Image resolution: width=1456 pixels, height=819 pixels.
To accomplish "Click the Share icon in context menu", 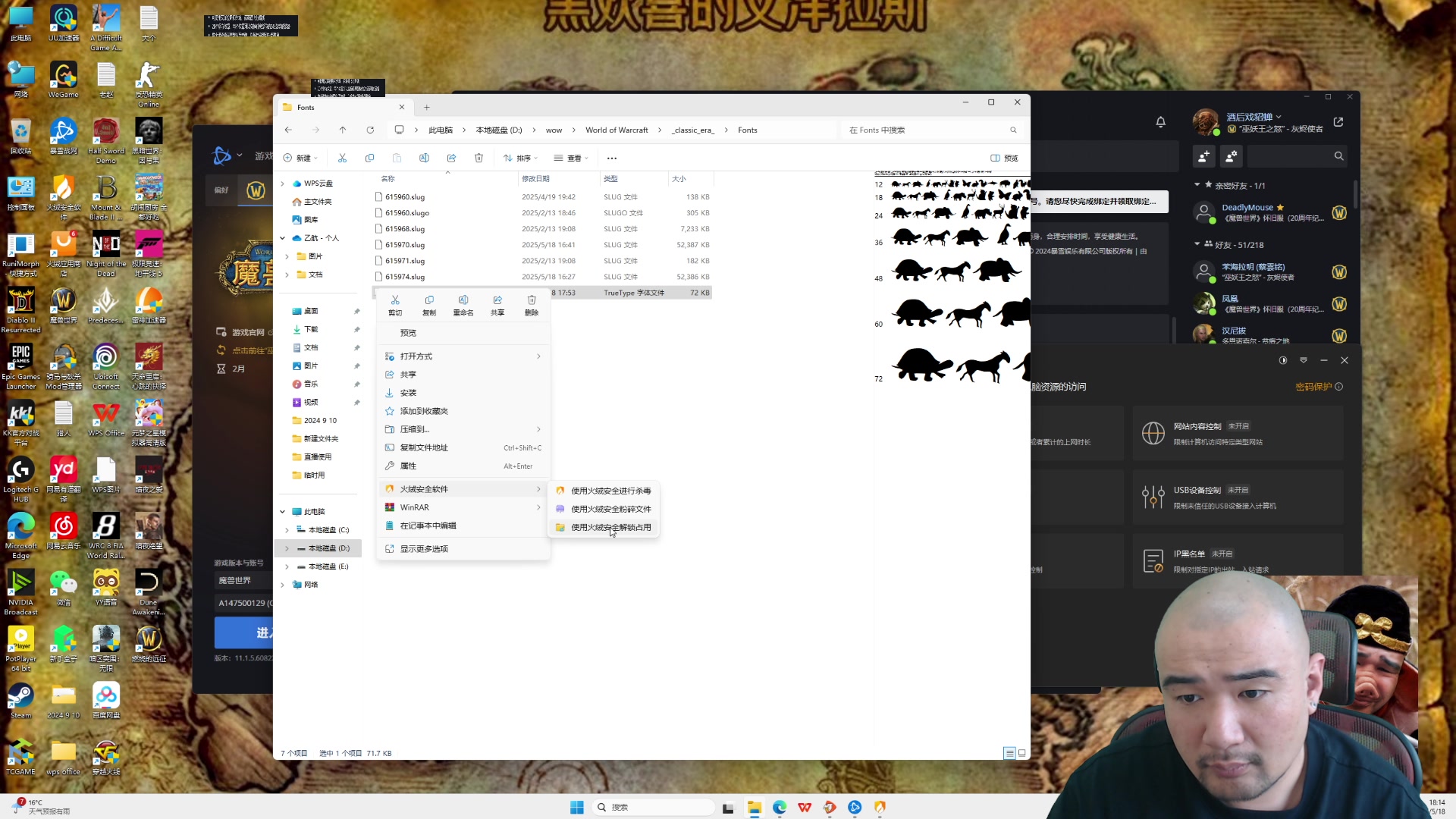I will 497,300.
